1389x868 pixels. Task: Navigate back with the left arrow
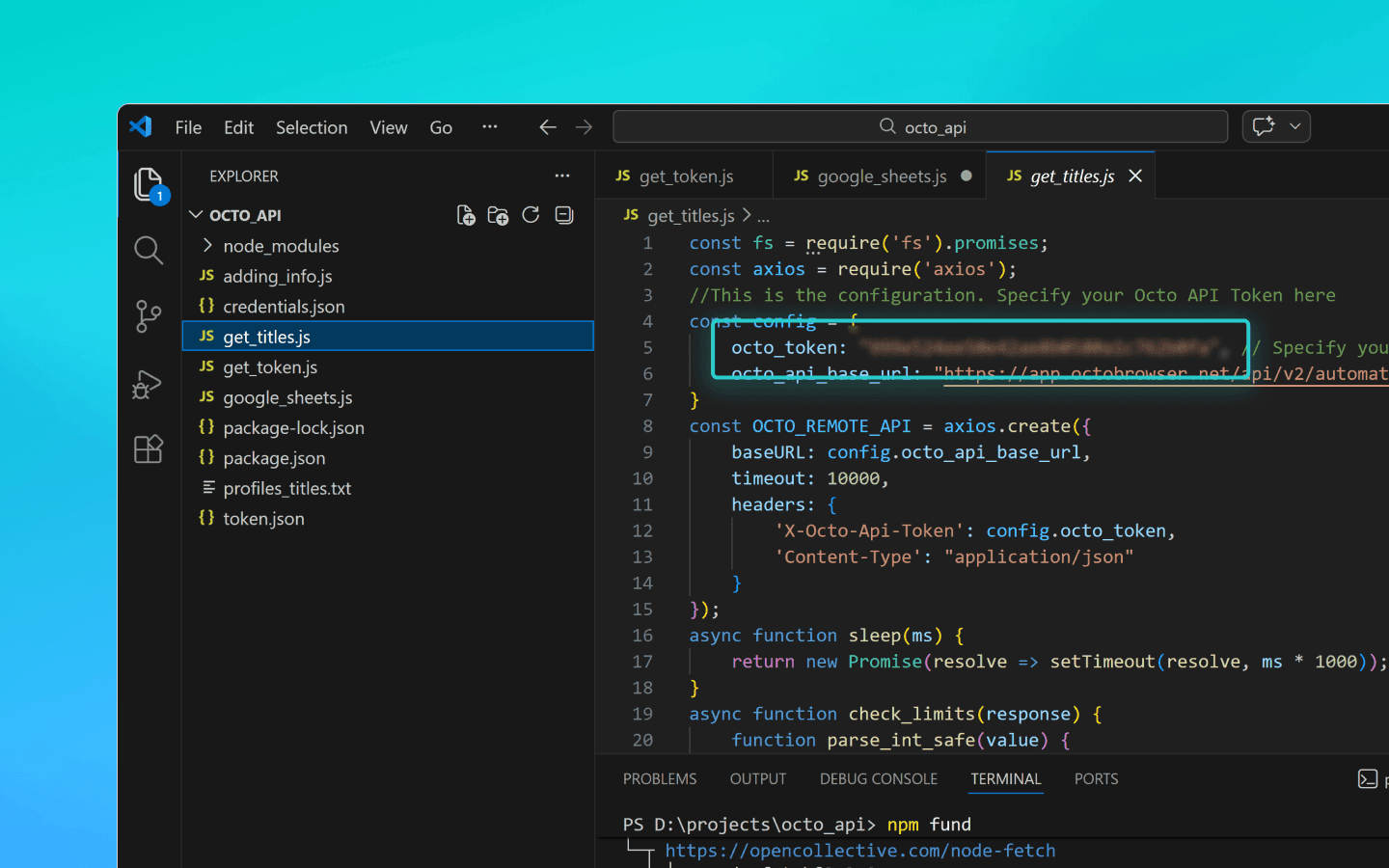click(548, 127)
